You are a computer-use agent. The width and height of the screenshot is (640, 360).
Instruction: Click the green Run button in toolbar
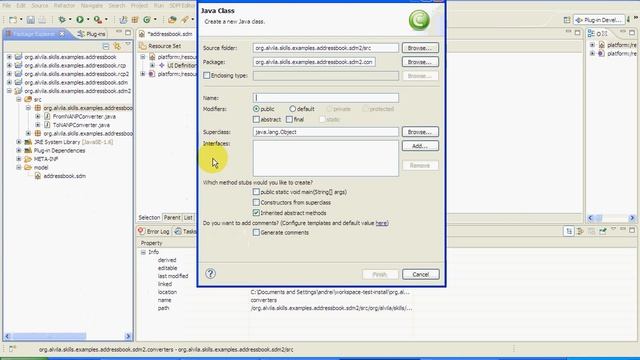click(x=80, y=20)
